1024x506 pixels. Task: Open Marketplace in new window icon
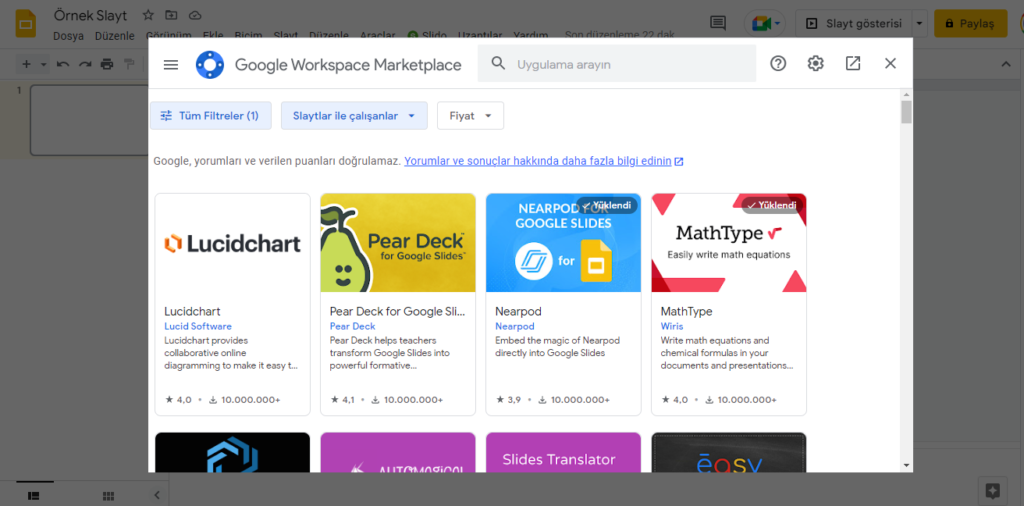pyautogui.click(x=853, y=63)
